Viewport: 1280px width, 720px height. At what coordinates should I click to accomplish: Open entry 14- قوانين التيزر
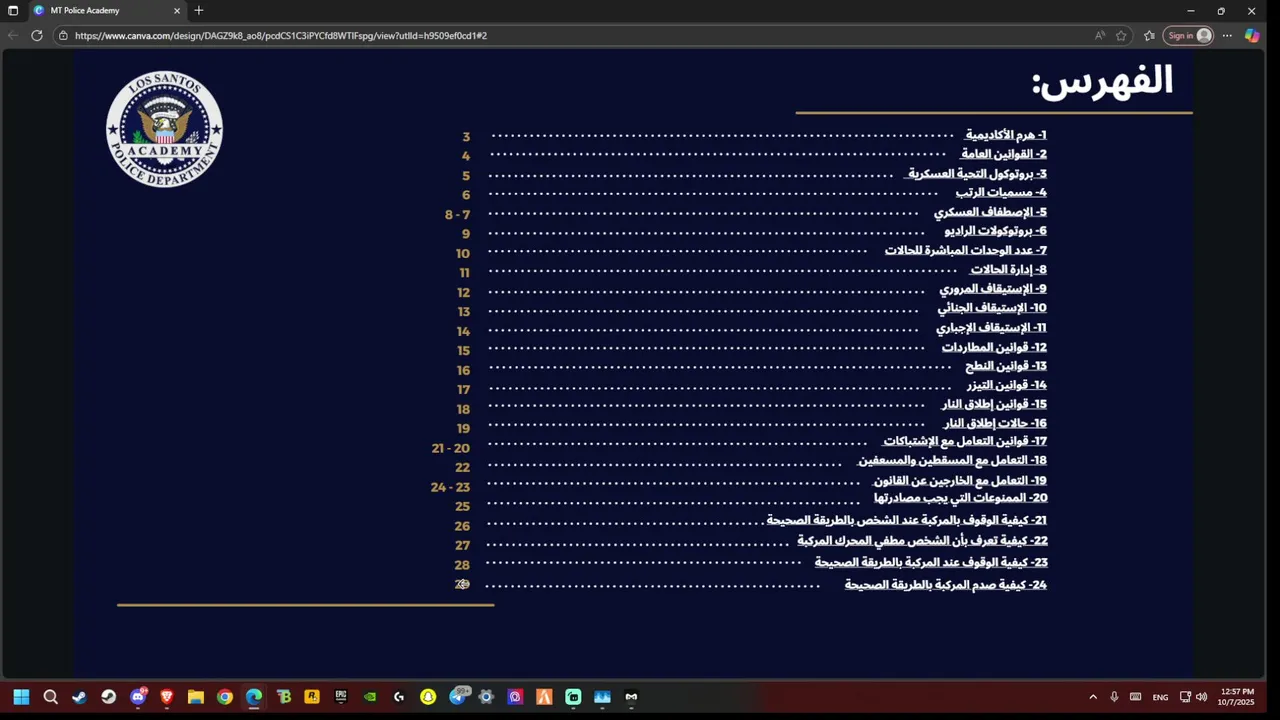1007,385
